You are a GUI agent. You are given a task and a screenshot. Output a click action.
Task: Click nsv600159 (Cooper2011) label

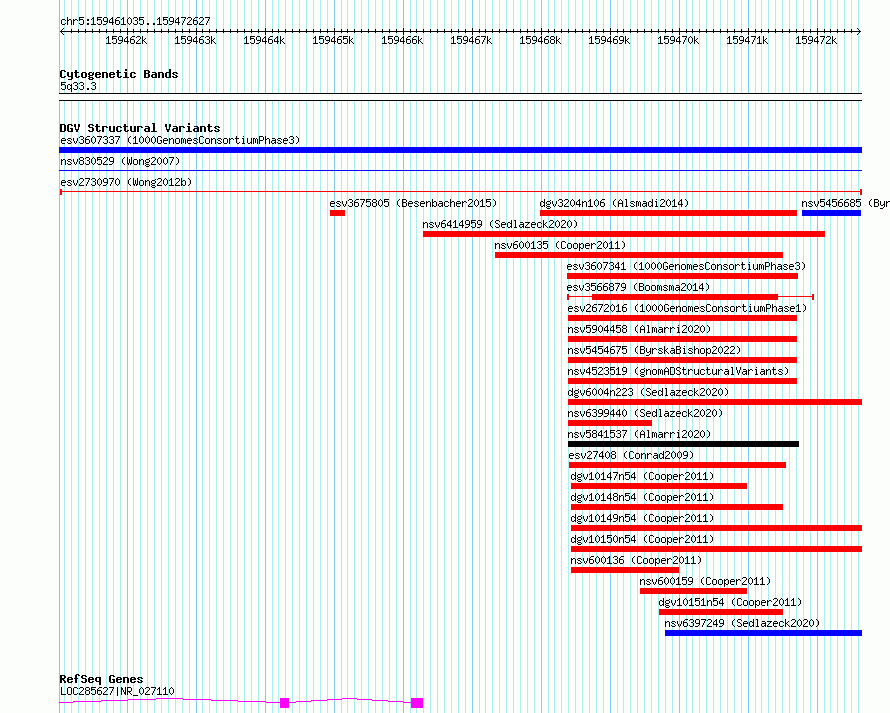705,581
